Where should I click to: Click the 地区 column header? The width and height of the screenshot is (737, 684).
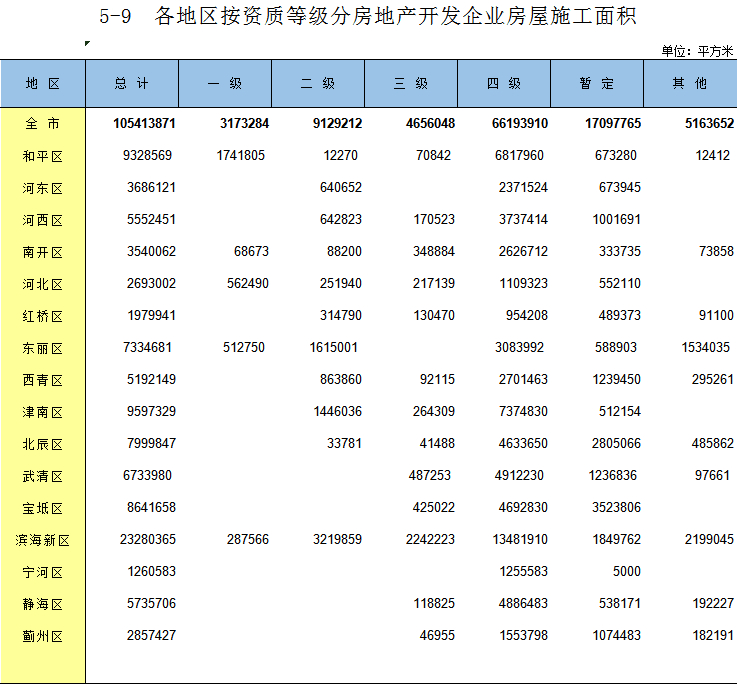tap(43, 84)
